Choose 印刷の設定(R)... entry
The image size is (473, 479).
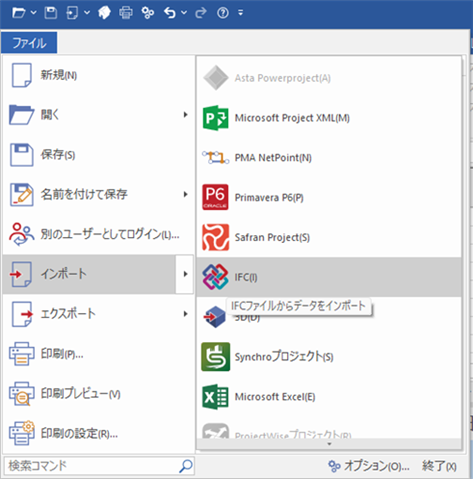tap(98, 433)
